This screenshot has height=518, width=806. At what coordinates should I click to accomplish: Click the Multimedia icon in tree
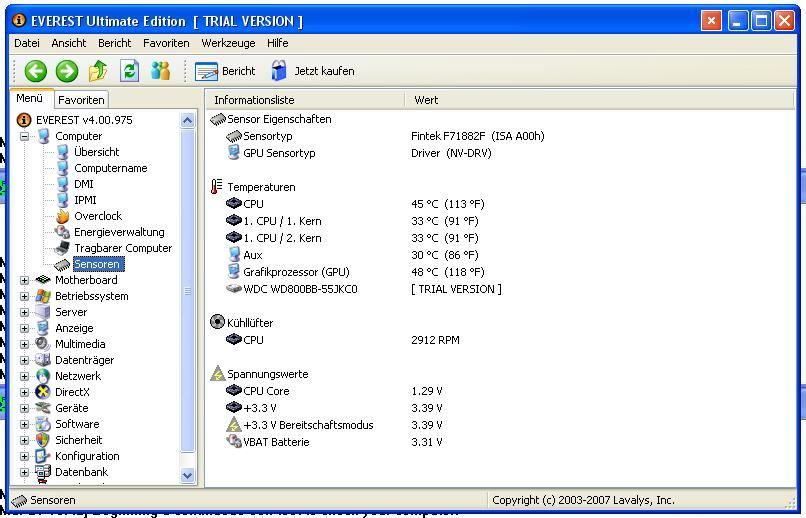point(43,344)
